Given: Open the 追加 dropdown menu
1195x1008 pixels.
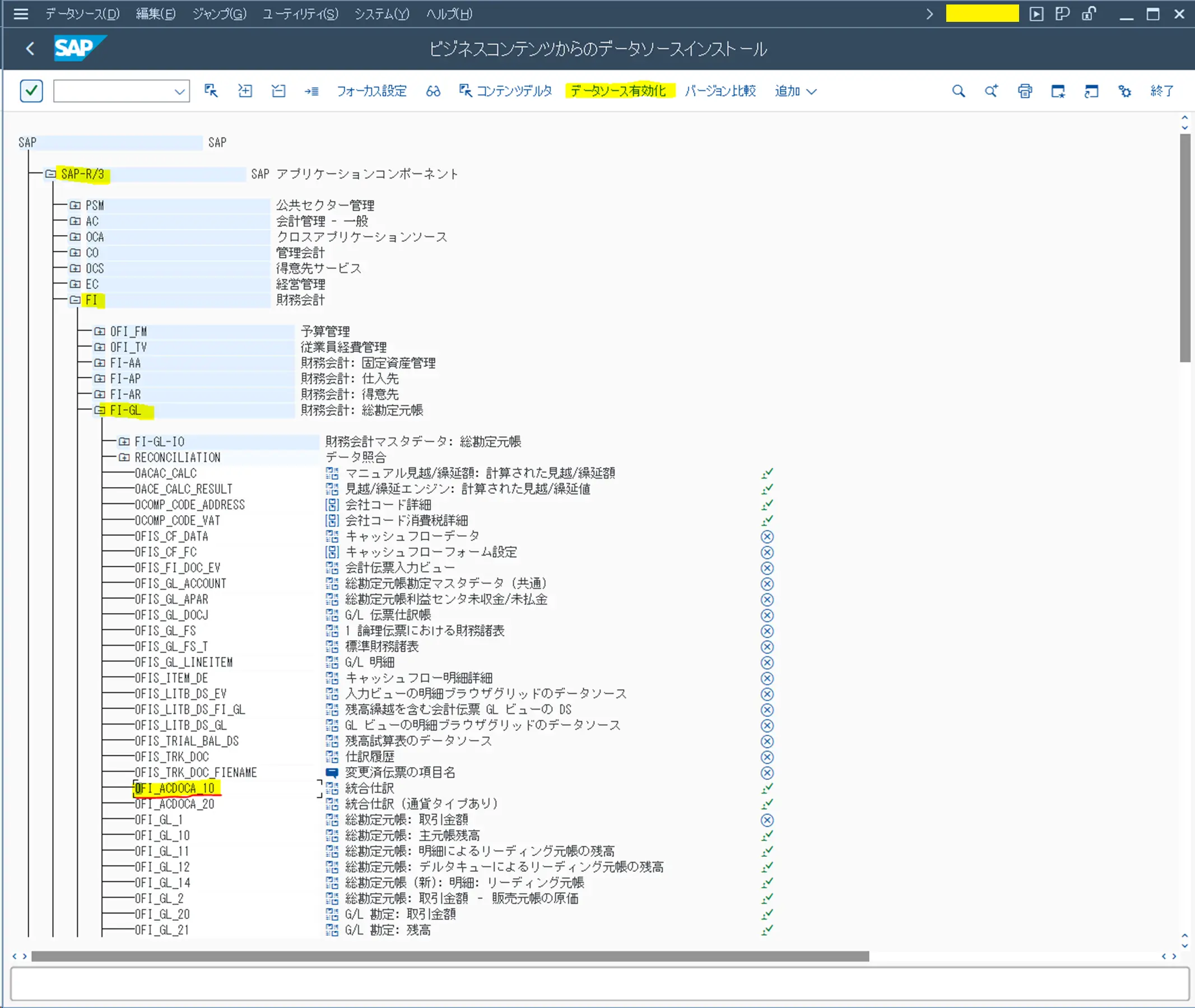Looking at the screenshot, I should pyautogui.click(x=796, y=91).
